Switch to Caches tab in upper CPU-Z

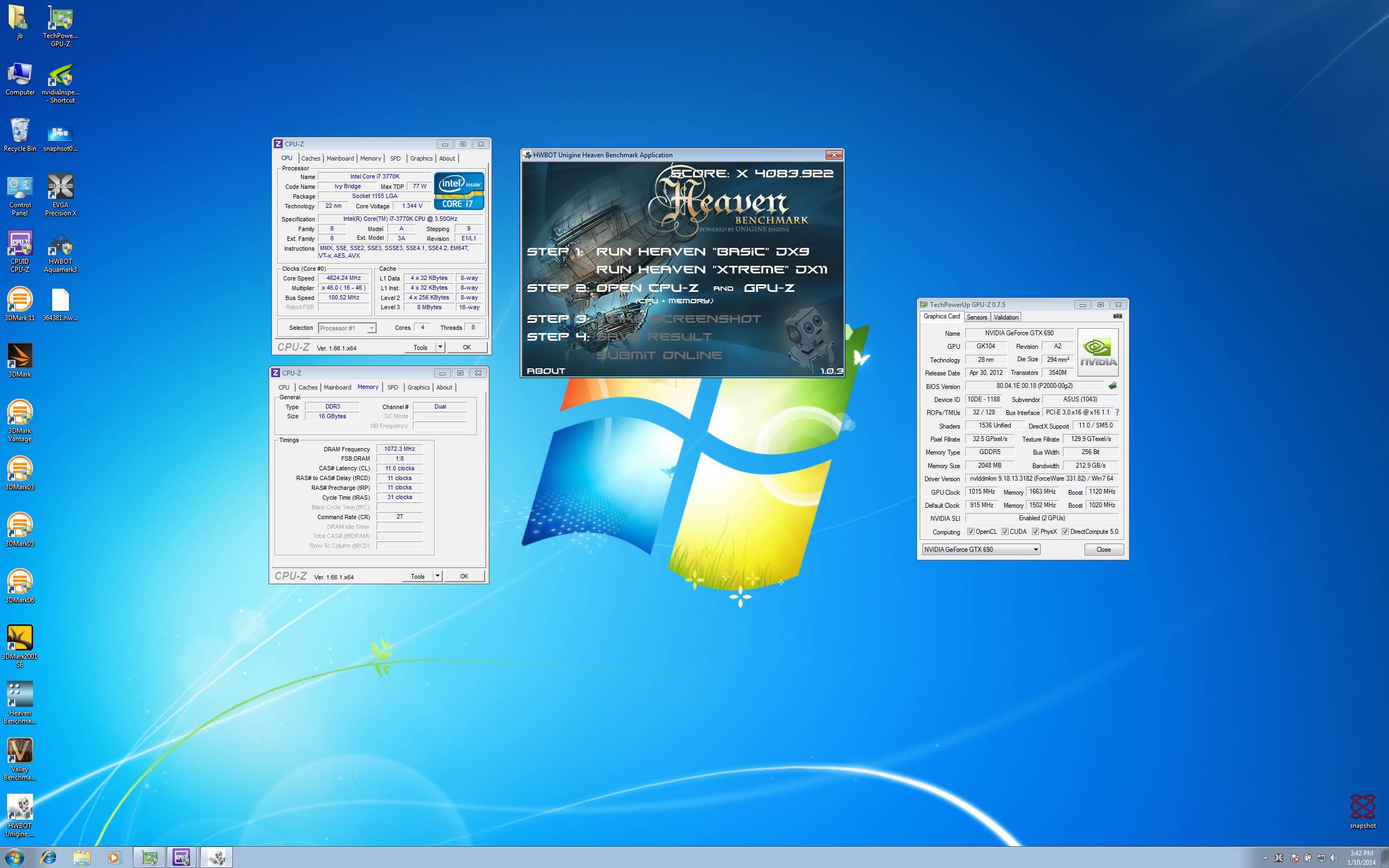coord(310,158)
